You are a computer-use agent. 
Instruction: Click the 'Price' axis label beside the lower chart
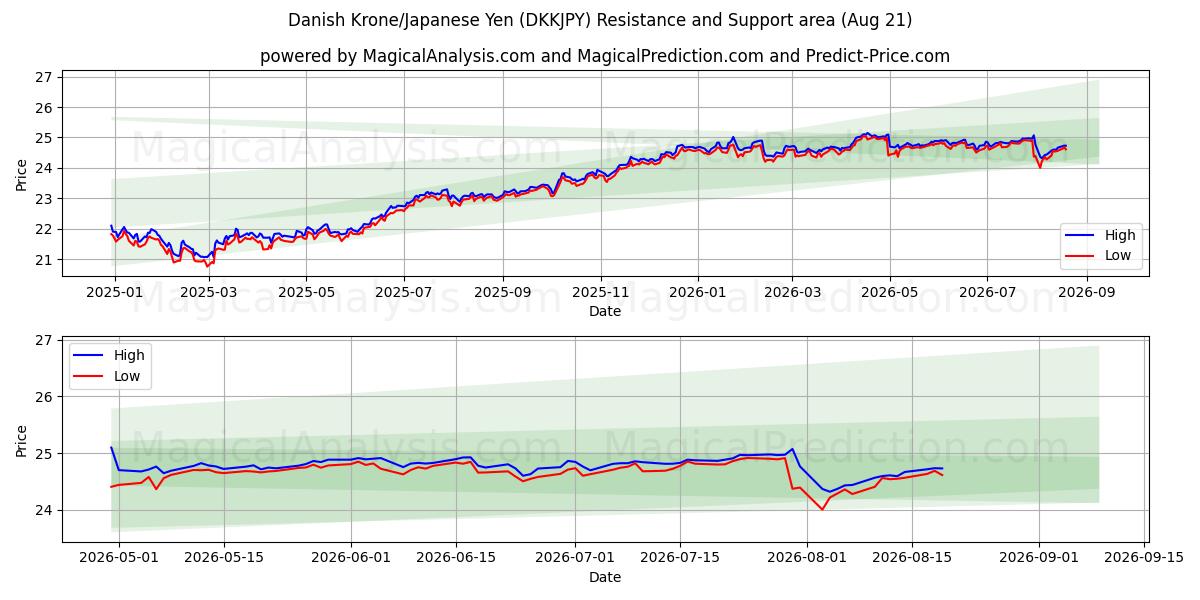pos(22,440)
